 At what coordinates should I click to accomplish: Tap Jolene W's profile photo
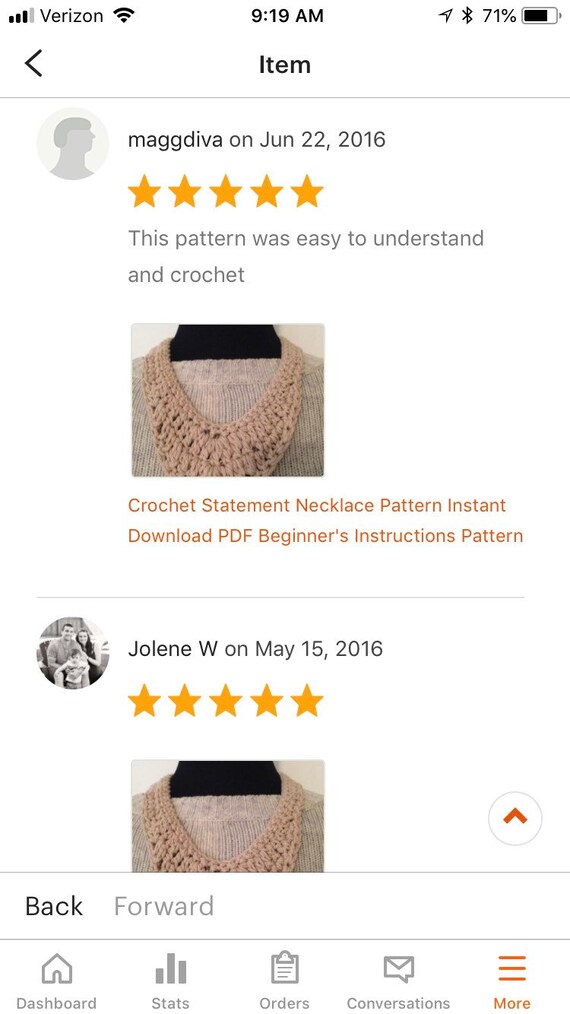pyautogui.click(x=72, y=653)
